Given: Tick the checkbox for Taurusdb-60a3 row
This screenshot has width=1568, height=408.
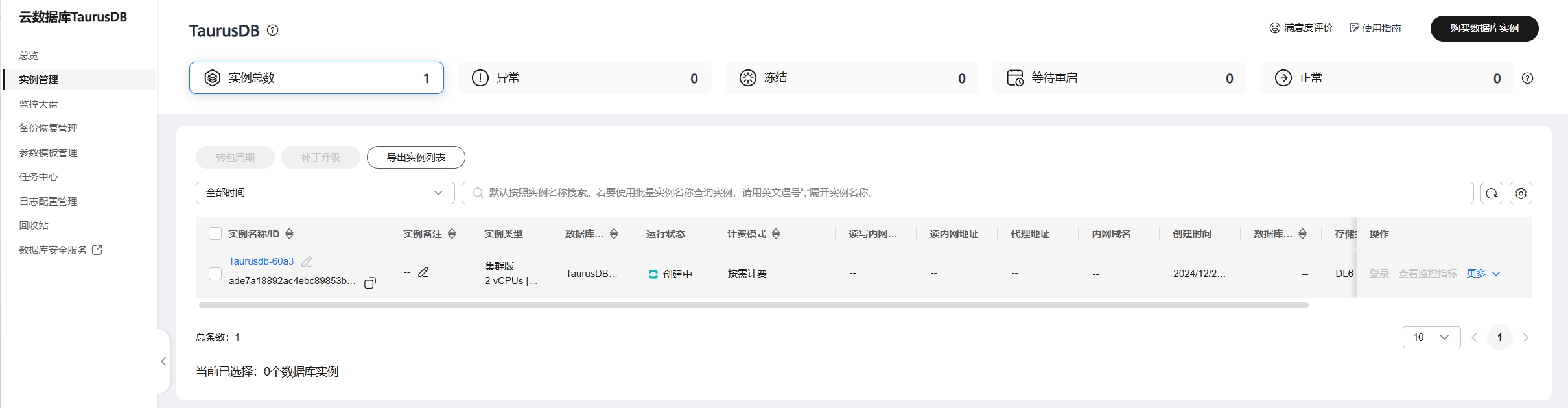Looking at the screenshot, I should 215,274.
